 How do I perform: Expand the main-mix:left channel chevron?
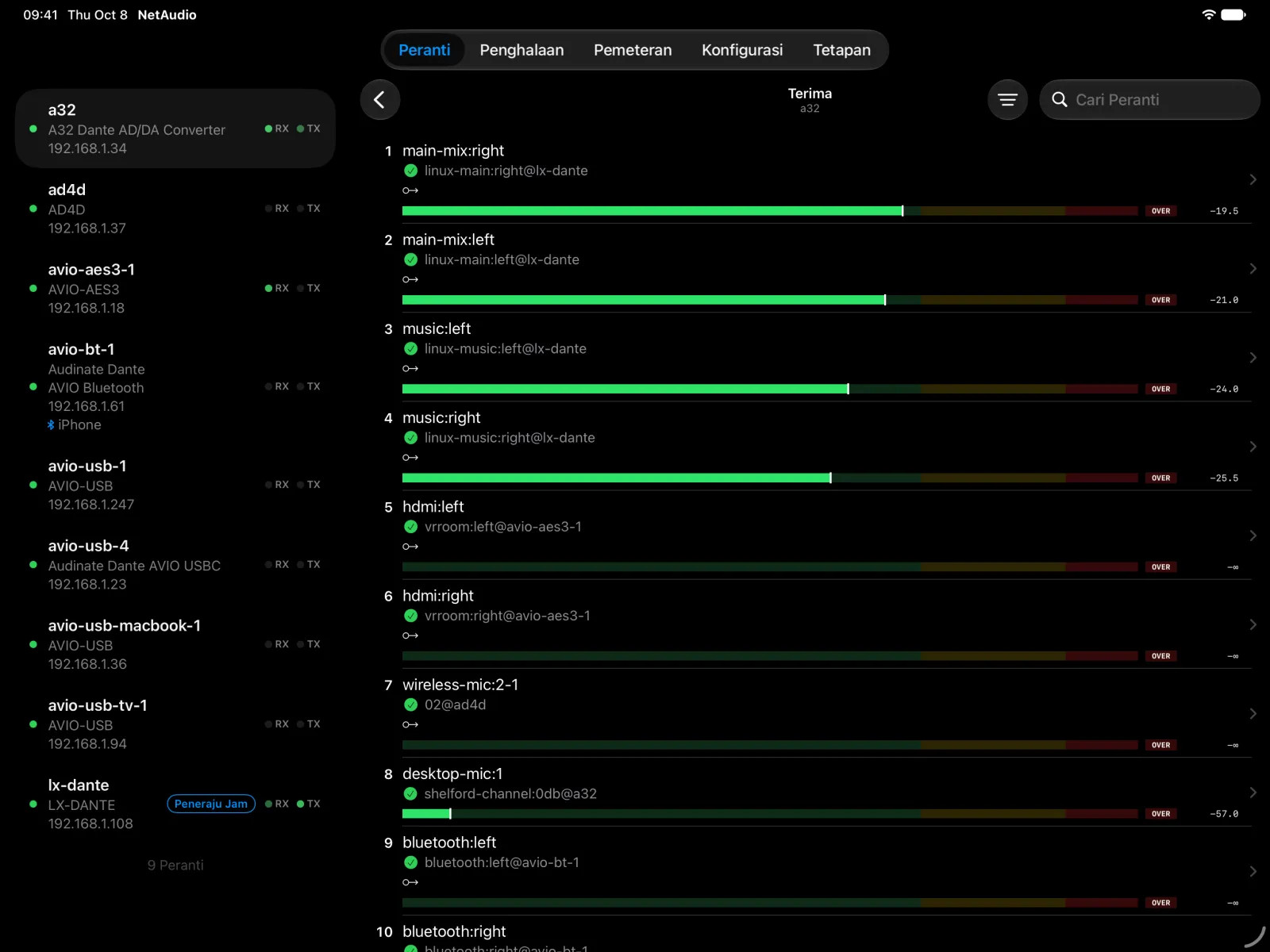(1253, 269)
